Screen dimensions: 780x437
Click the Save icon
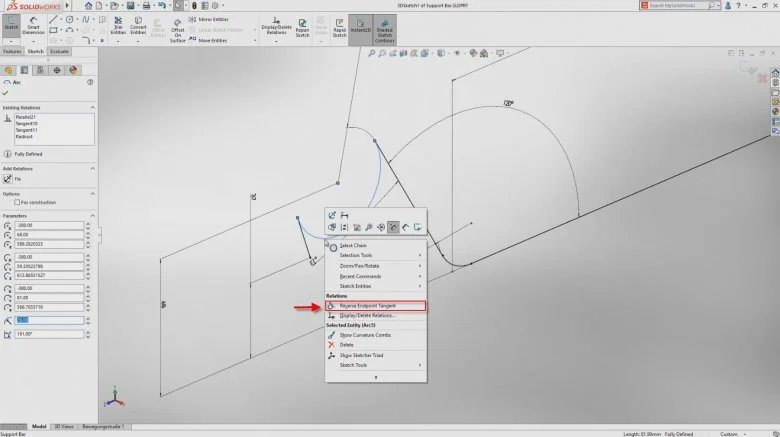[130, 5]
